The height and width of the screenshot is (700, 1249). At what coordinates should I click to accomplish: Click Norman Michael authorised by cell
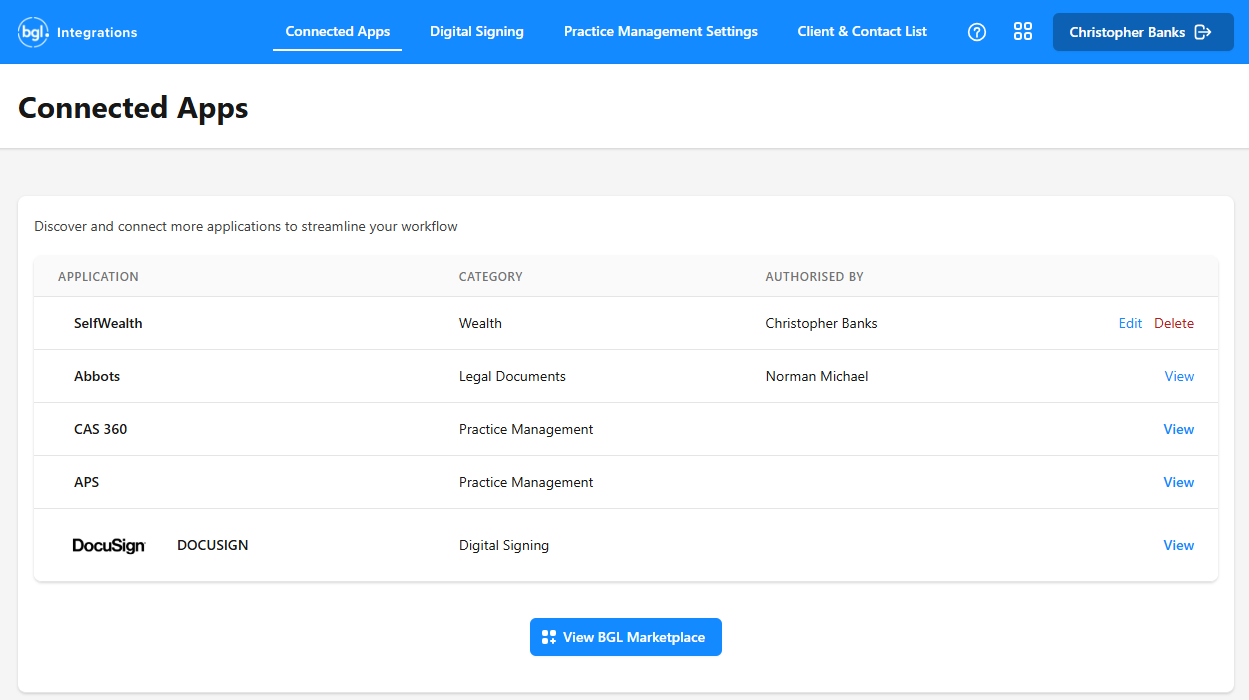pyautogui.click(x=817, y=376)
